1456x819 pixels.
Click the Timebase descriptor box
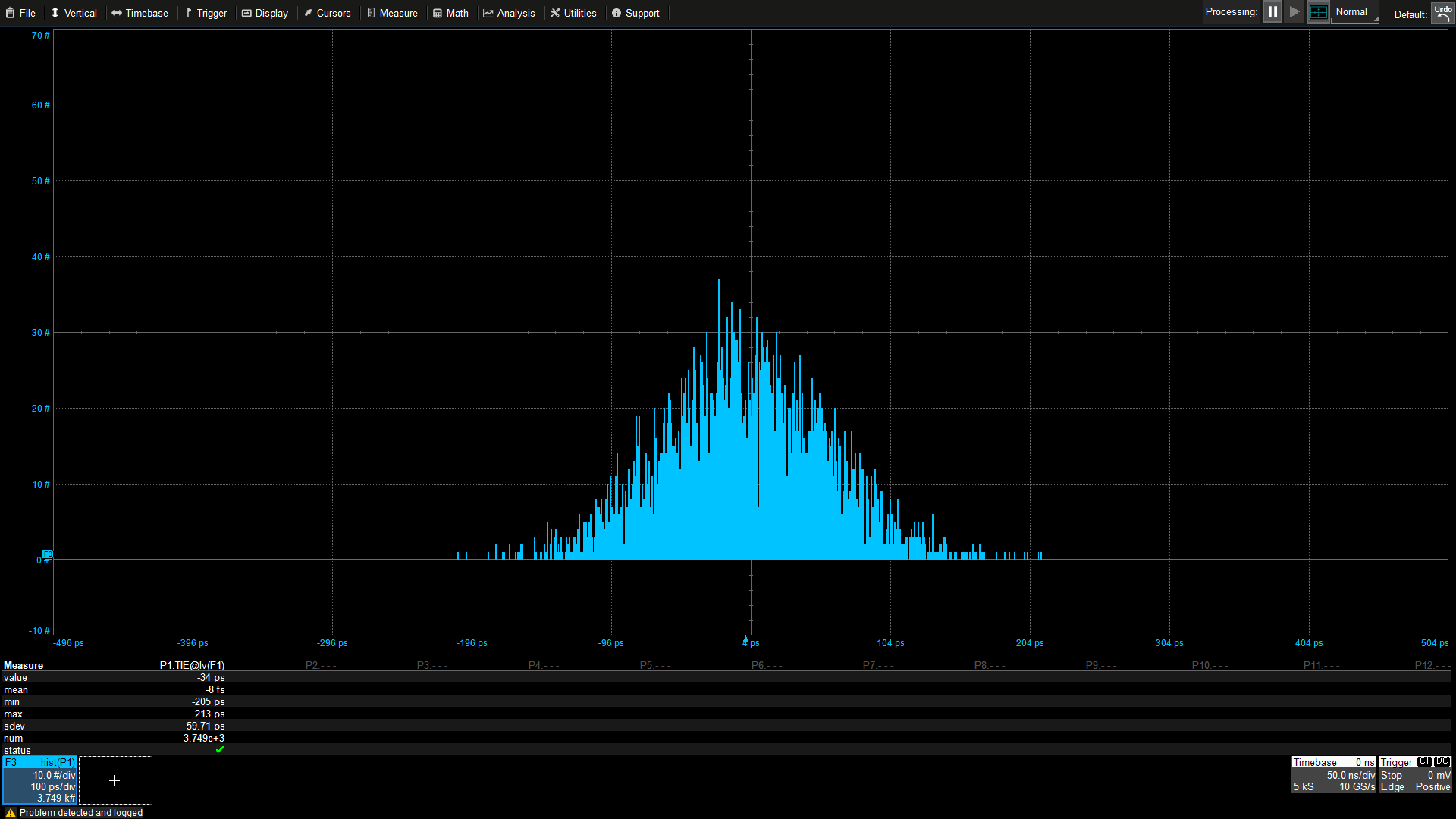tap(1333, 774)
